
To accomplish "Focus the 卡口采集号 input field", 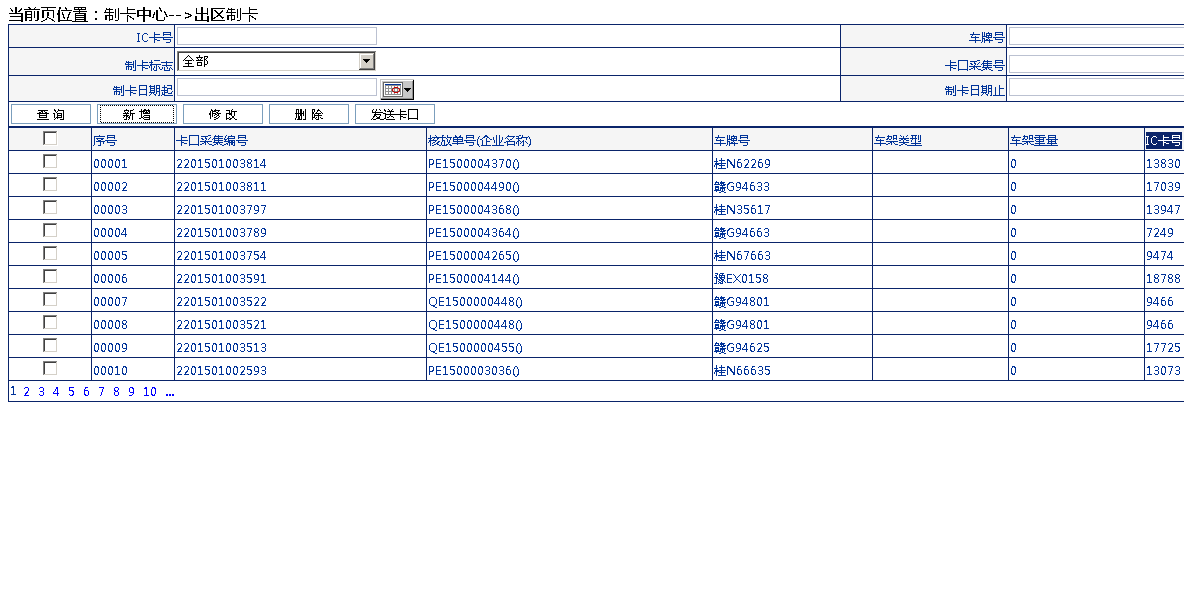I will [1096, 64].
